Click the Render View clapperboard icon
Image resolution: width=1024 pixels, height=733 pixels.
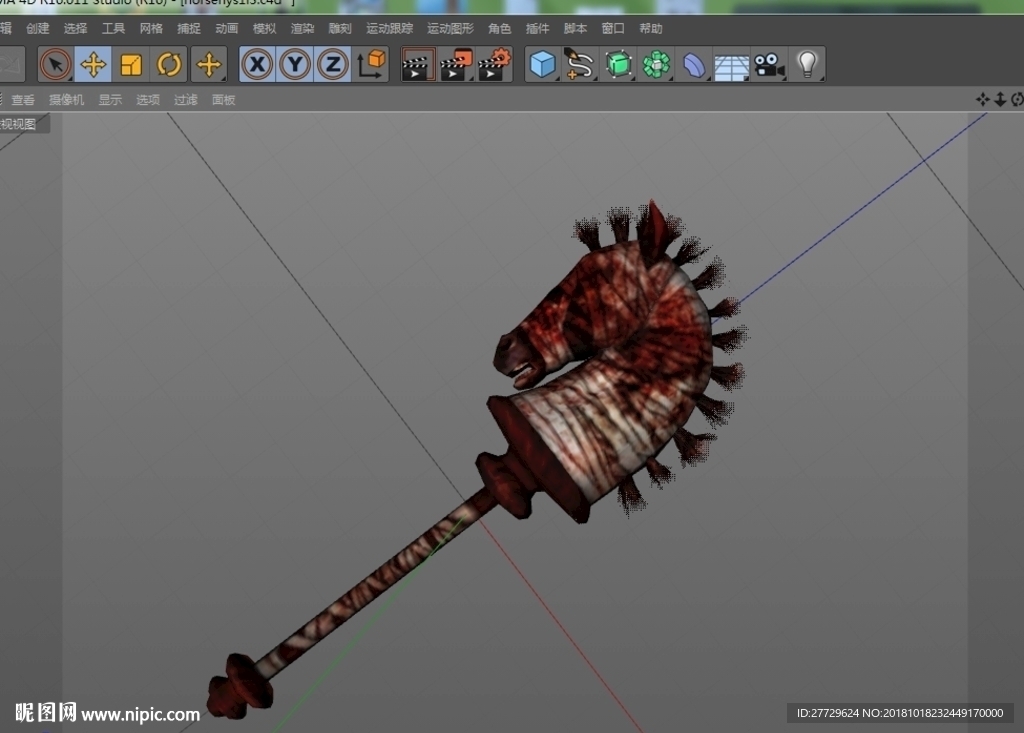click(417, 65)
